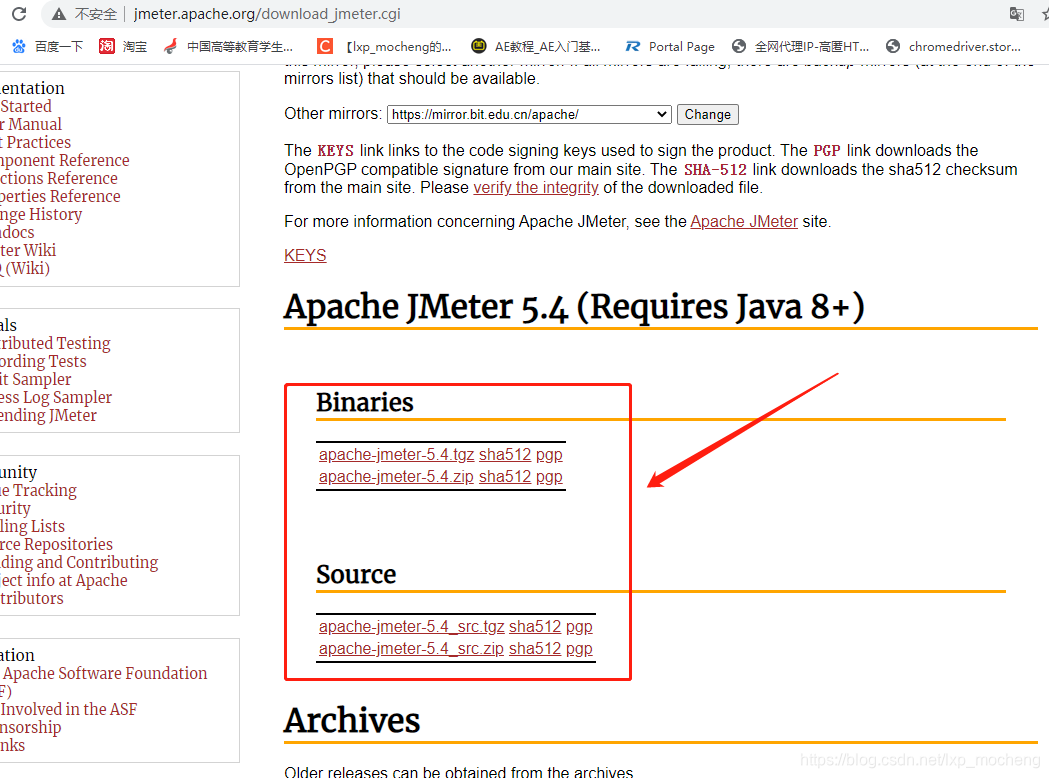
Task: Open the CSDN 'C' bookmark icon
Action: [x=324, y=46]
